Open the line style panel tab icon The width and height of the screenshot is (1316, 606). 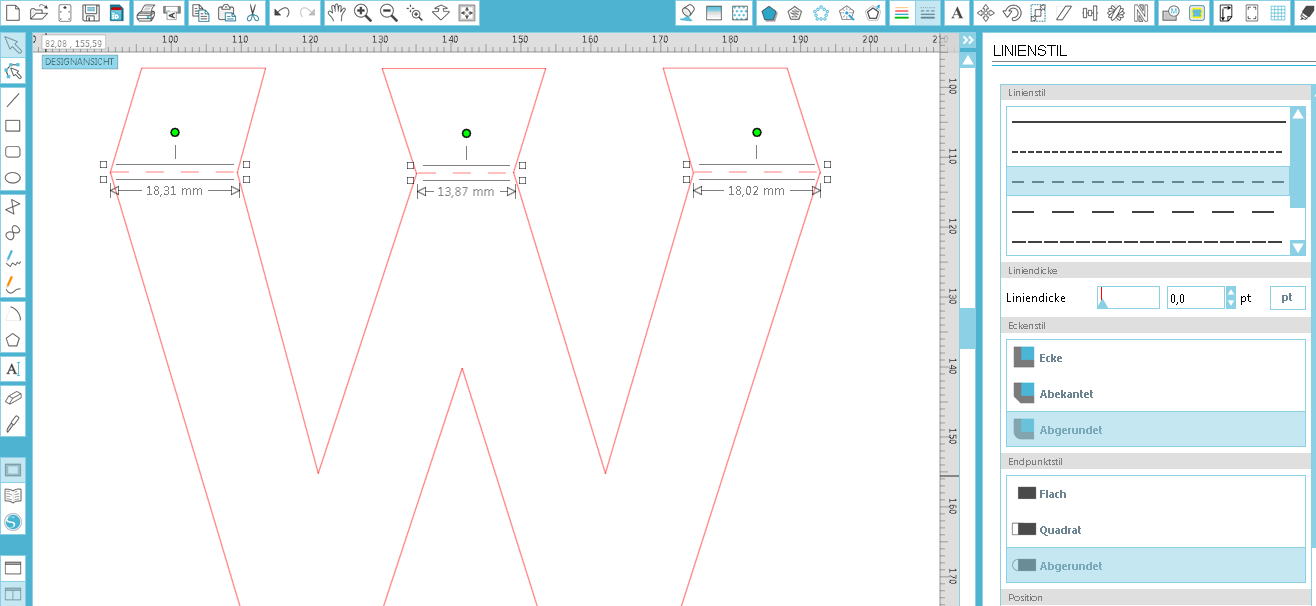pyautogui.click(x=927, y=13)
